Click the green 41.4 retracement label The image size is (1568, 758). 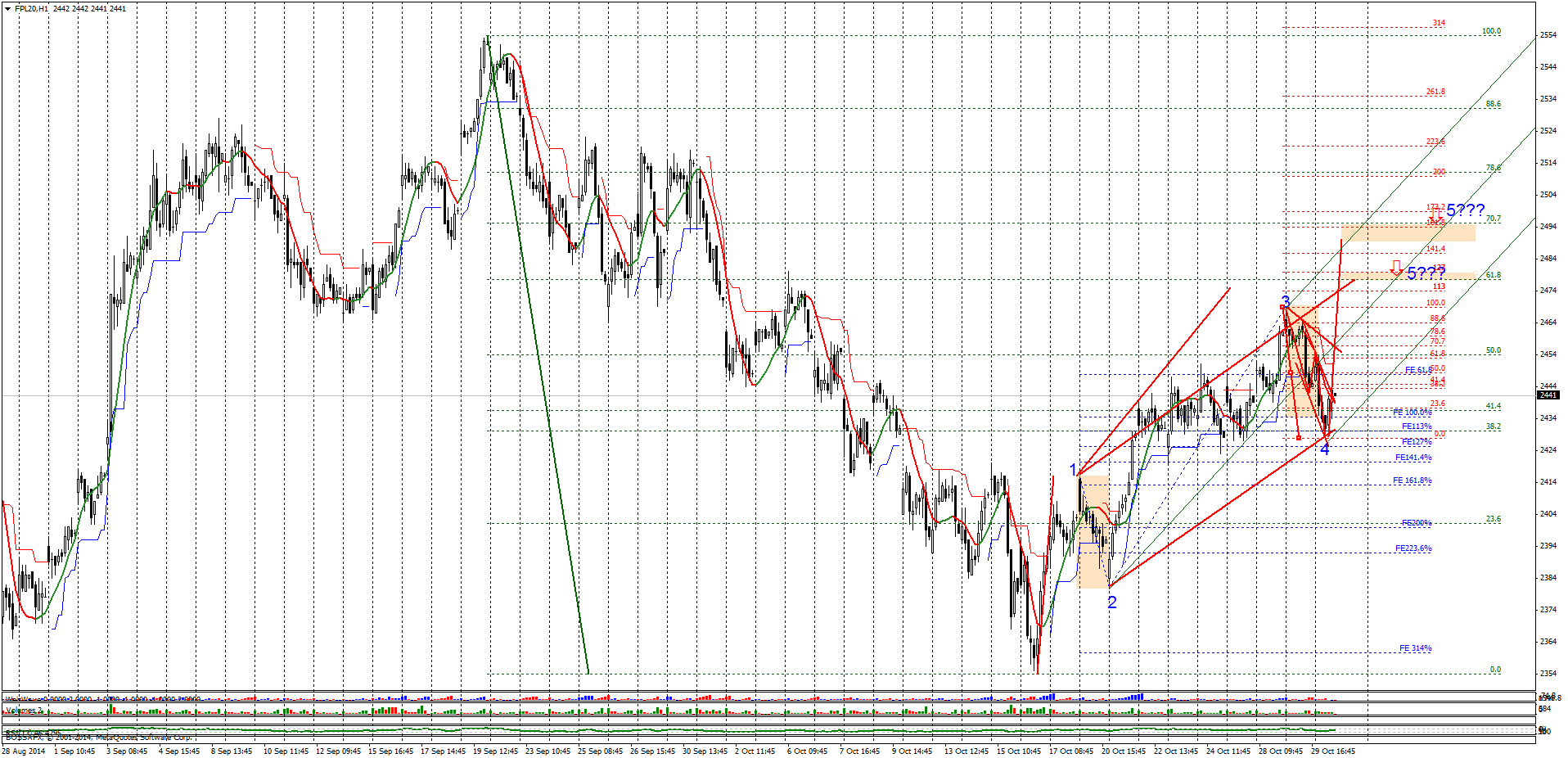[x=1494, y=406]
